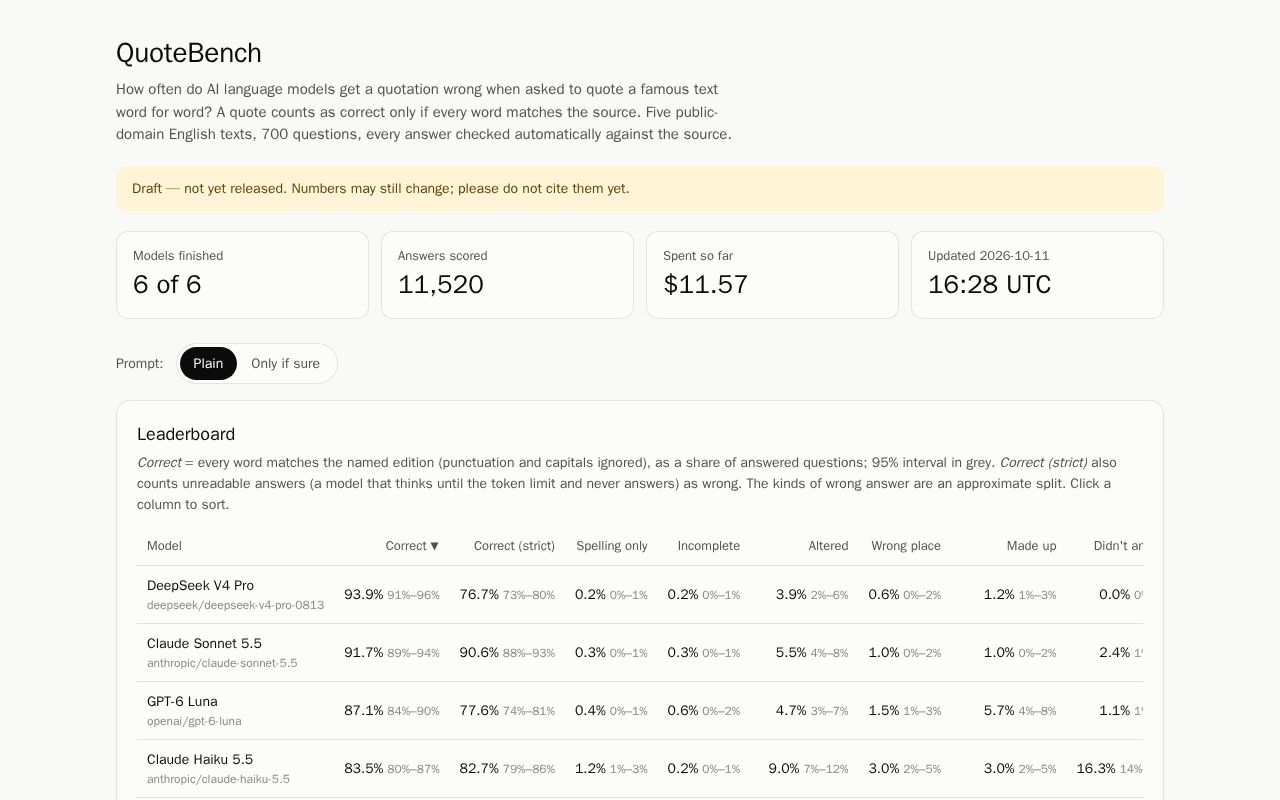Switch prompt to Only if sure

[285, 364]
